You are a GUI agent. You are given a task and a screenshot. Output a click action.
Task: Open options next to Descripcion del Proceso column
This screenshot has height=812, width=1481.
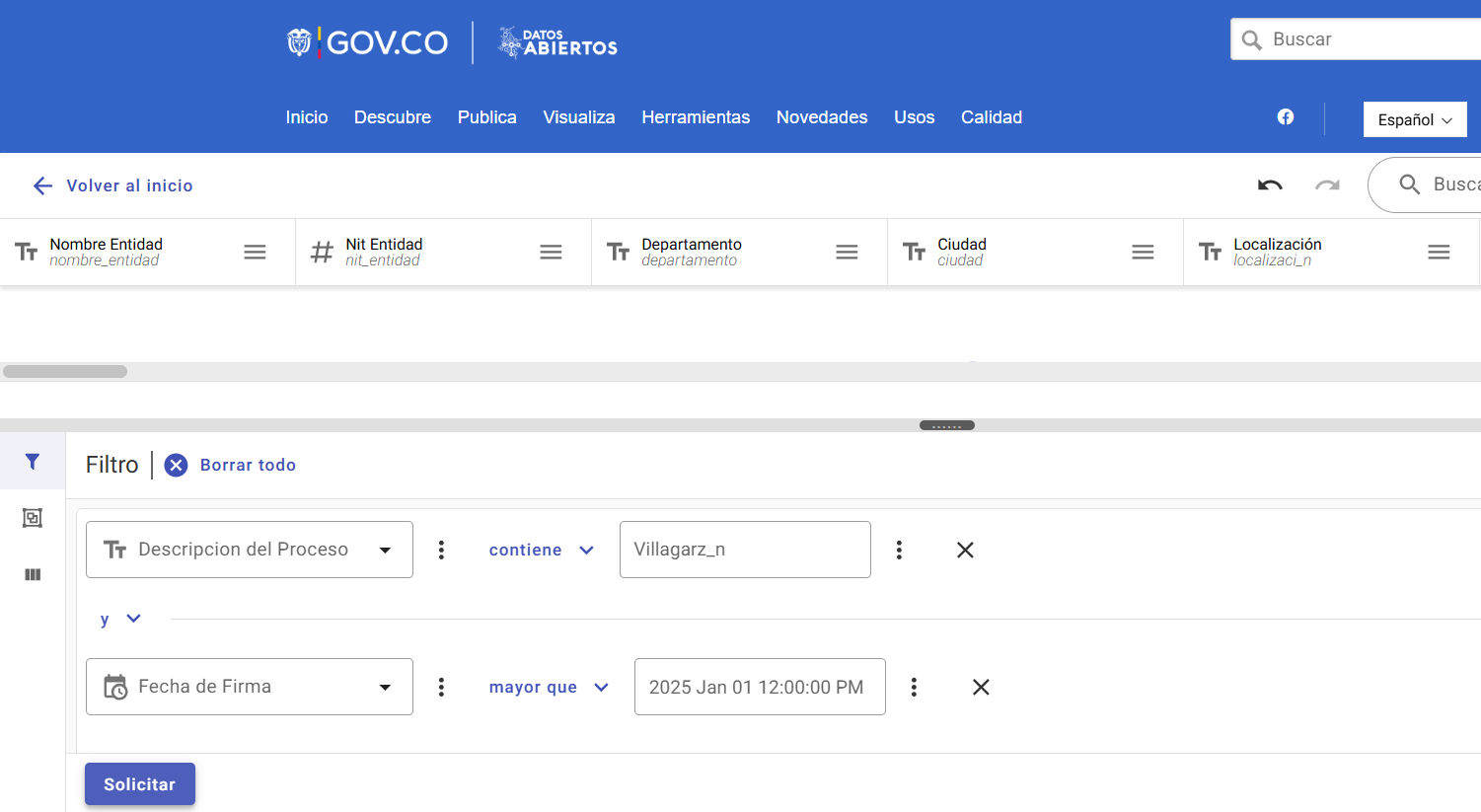[x=441, y=550]
